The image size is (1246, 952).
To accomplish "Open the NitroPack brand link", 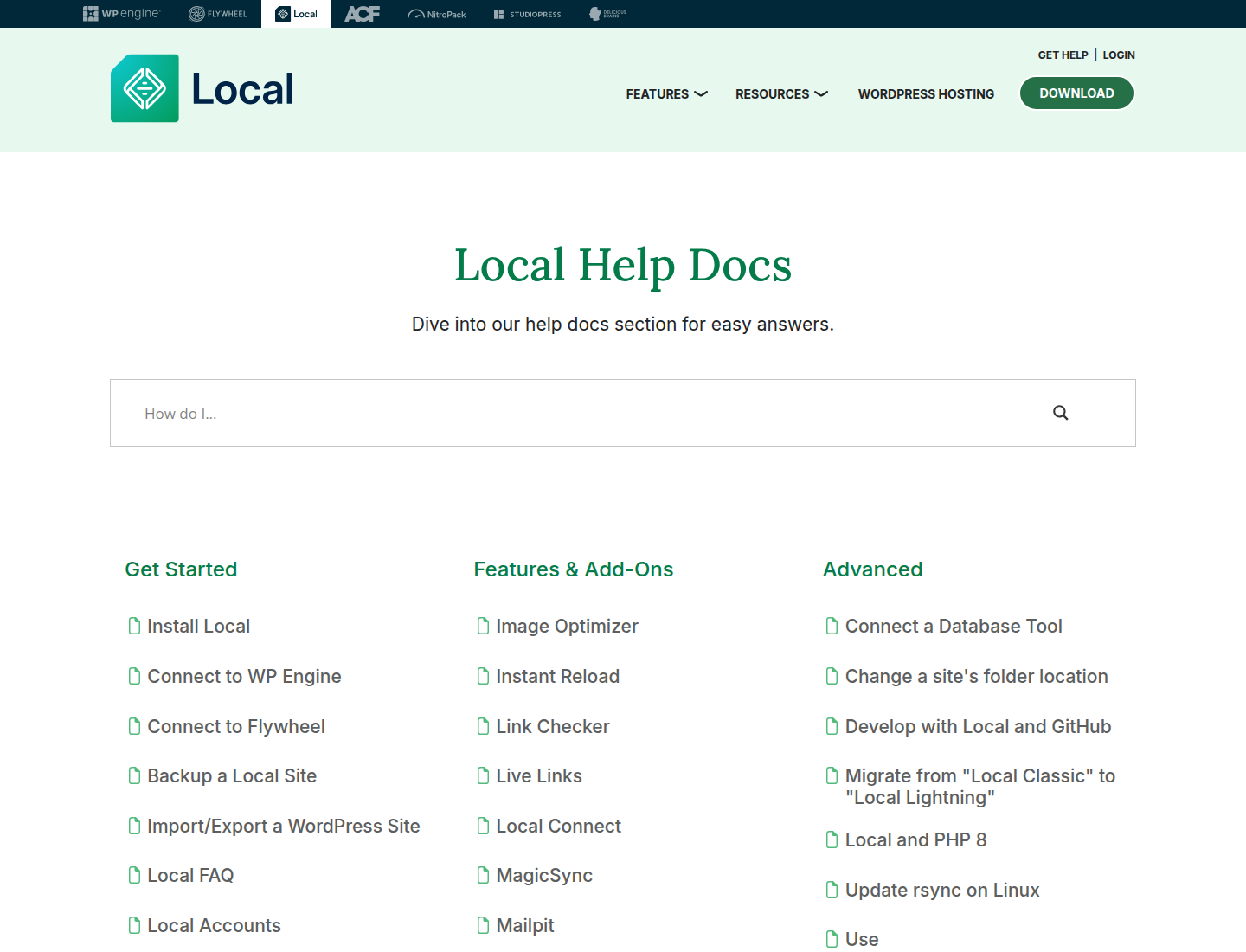I will [437, 14].
